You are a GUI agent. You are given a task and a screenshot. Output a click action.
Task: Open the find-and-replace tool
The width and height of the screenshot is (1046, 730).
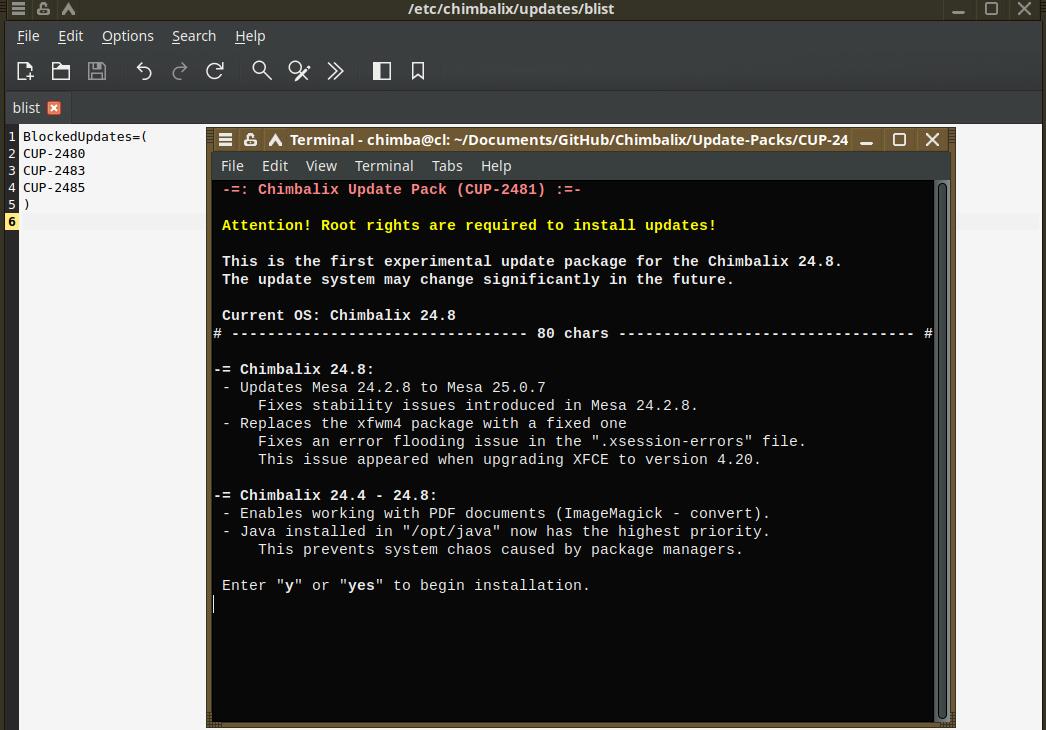pyautogui.click(x=299, y=71)
